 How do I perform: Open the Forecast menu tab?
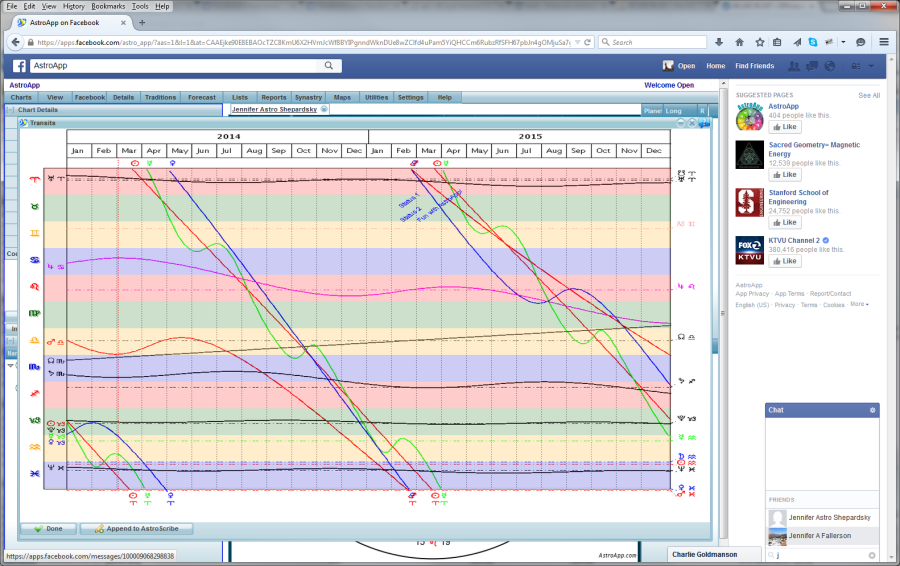click(202, 97)
